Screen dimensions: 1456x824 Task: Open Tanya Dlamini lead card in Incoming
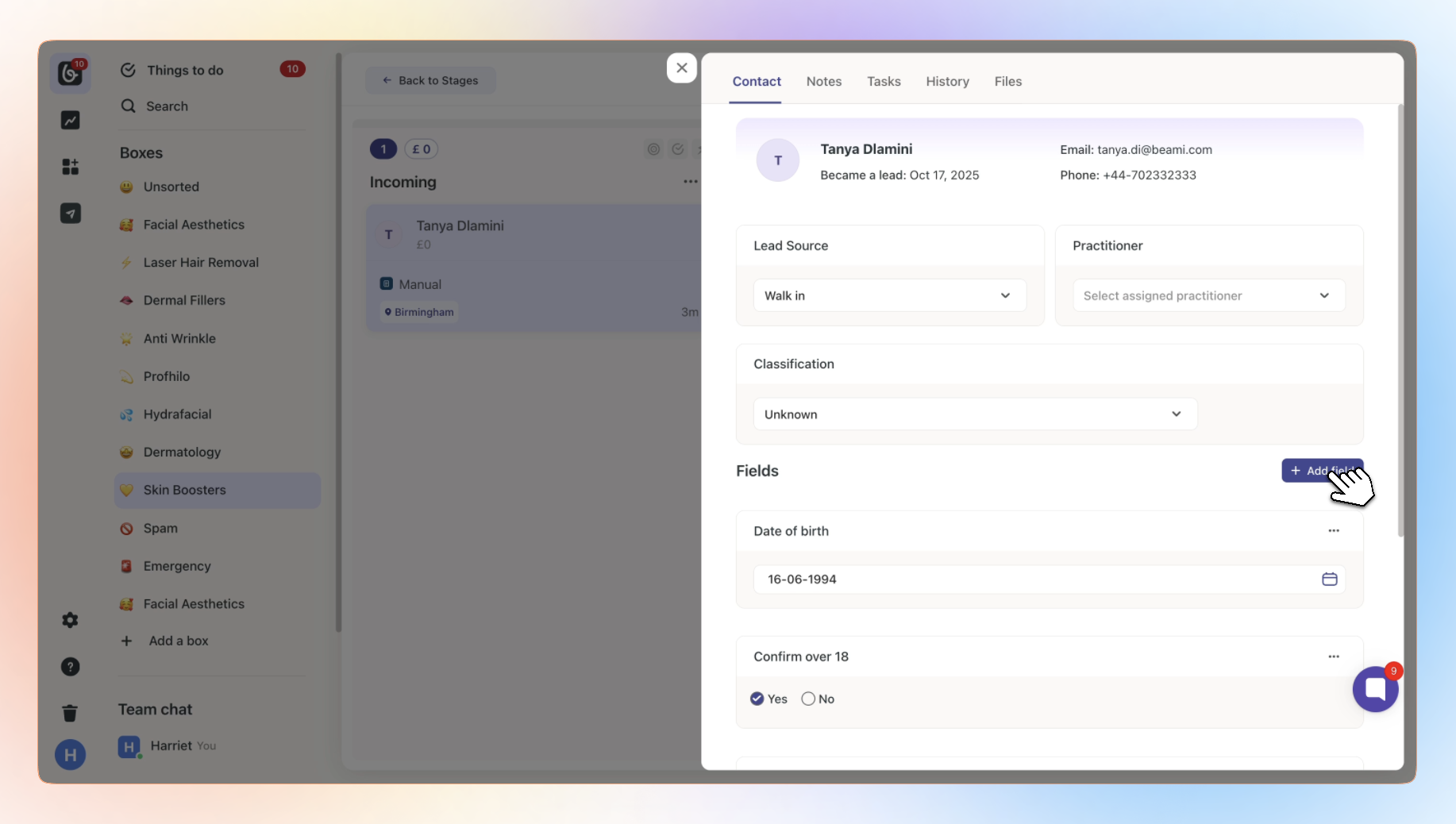point(533,268)
